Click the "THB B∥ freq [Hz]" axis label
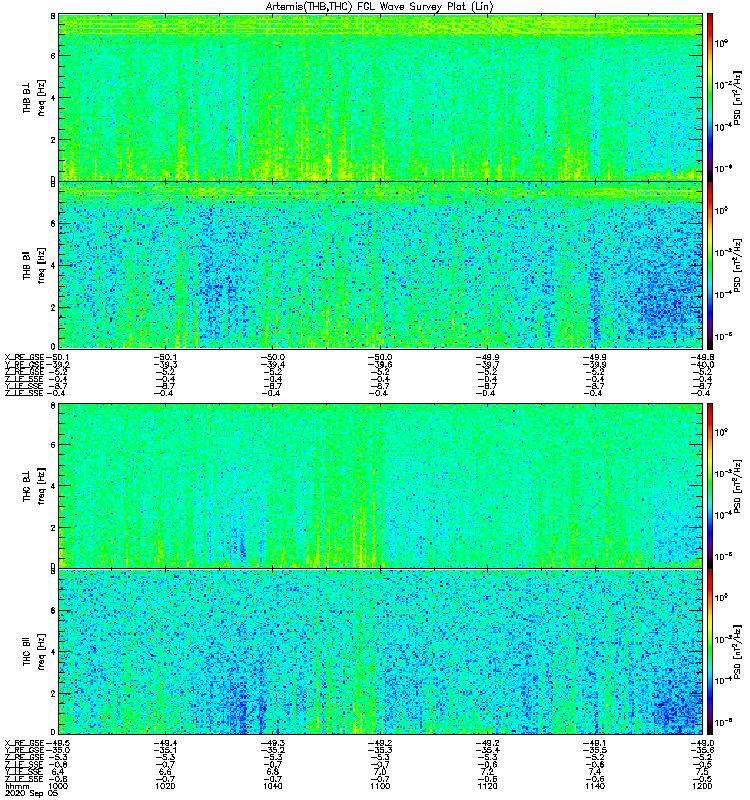Viewport: 750px width, 800px height. tap(34, 265)
